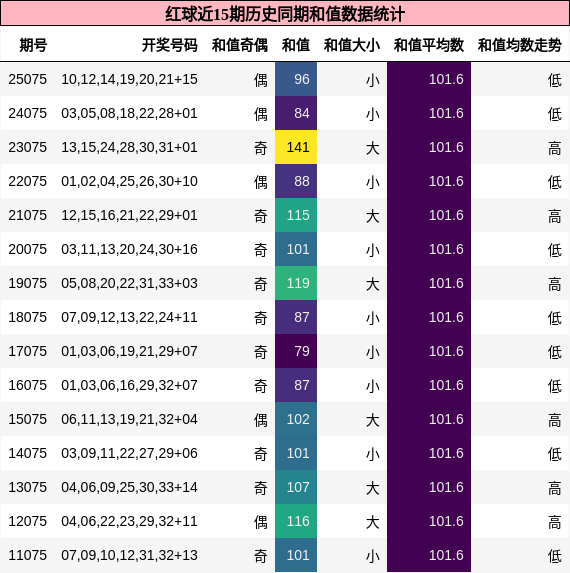Select draw numbers 10,12,14,19,20,21+15

[129, 79]
